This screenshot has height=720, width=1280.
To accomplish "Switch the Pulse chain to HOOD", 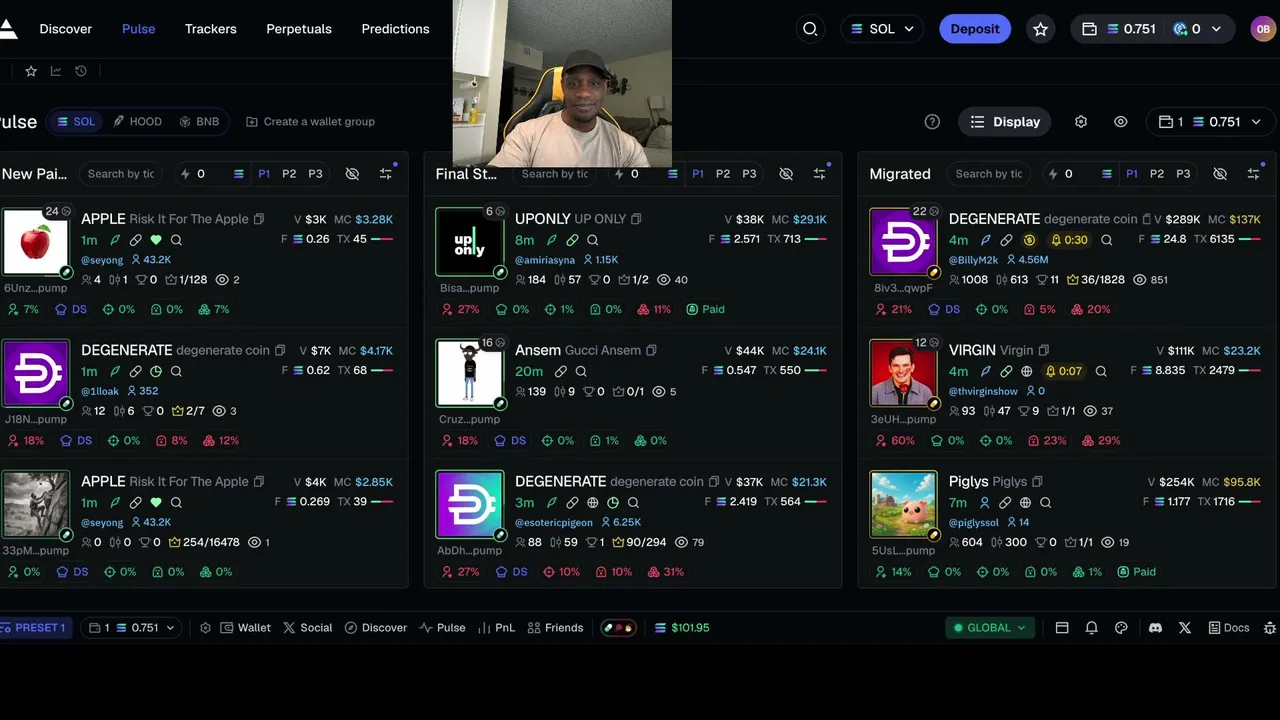I will 137,122.
